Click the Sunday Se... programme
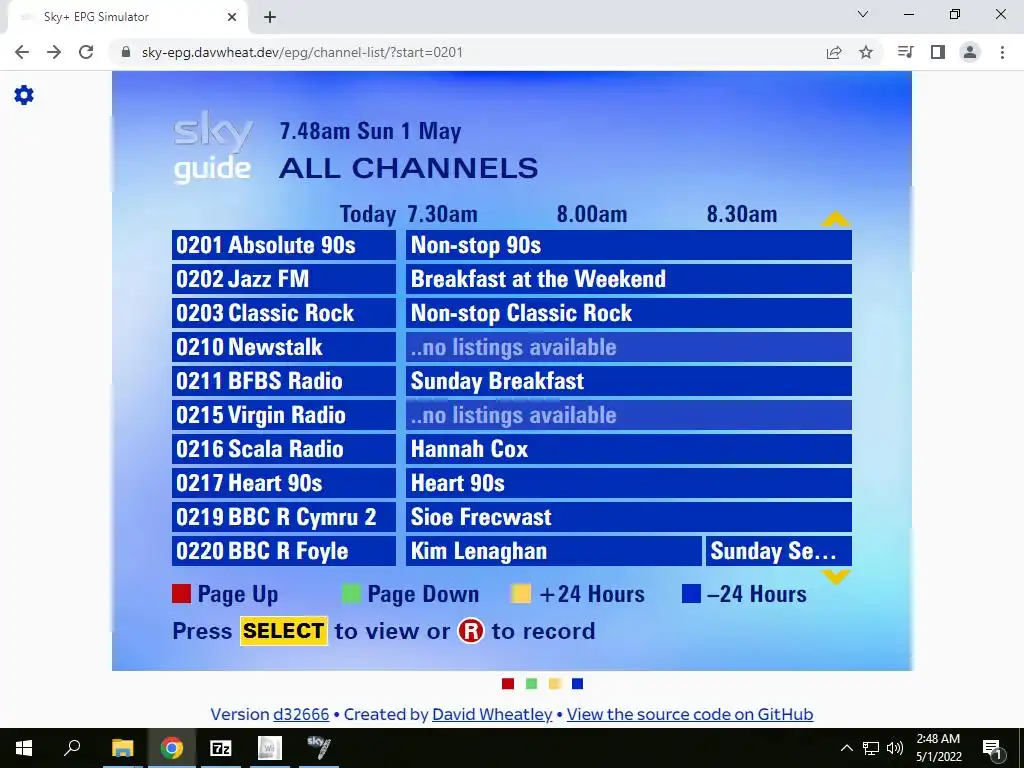Viewport: 1024px width, 768px height. tap(778, 551)
